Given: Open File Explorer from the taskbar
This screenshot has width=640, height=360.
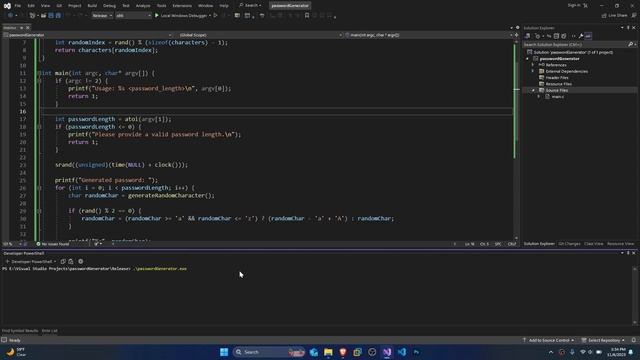Looking at the screenshot, I should click(328, 352).
